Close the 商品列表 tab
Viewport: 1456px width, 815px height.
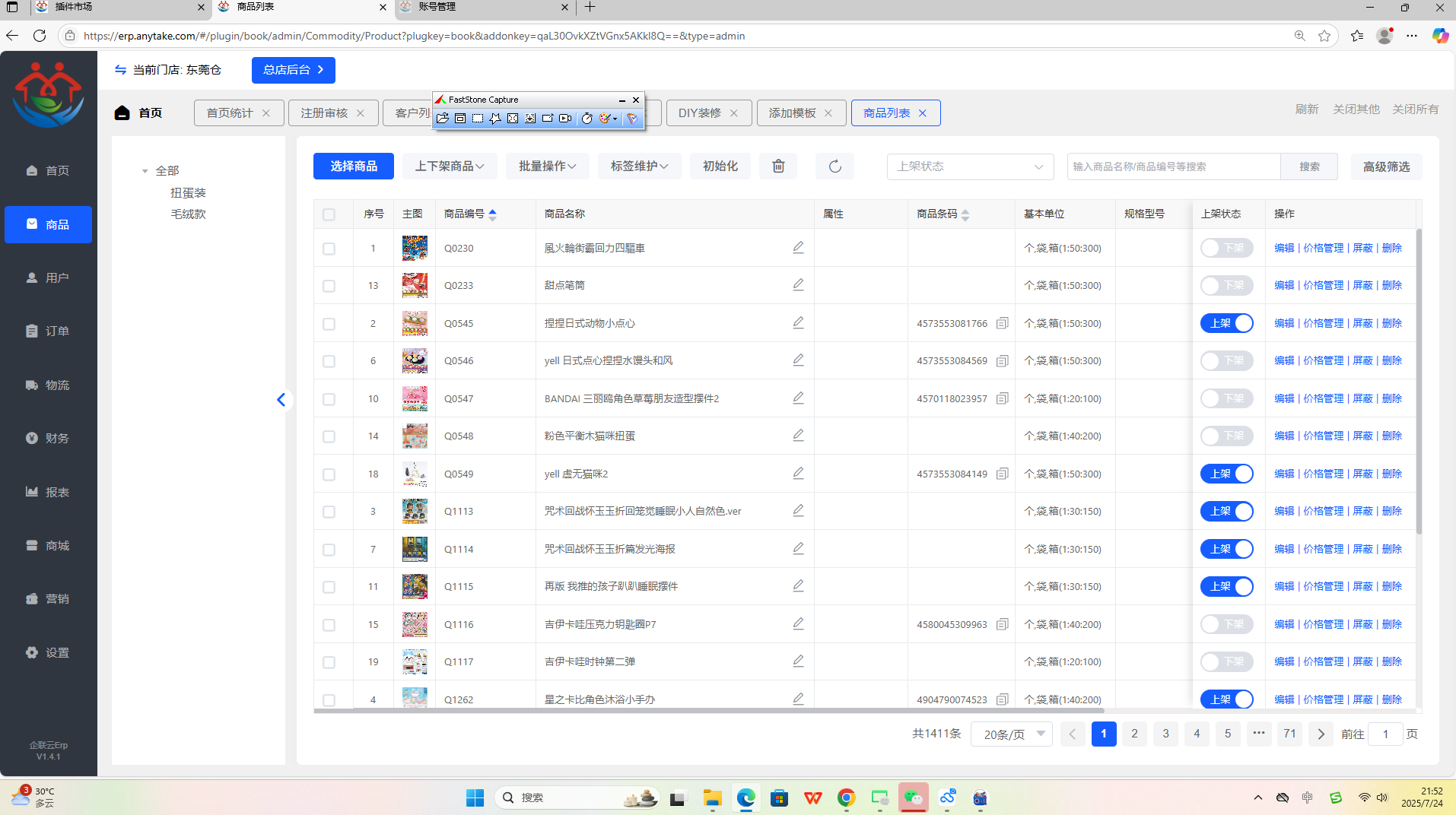923,113
